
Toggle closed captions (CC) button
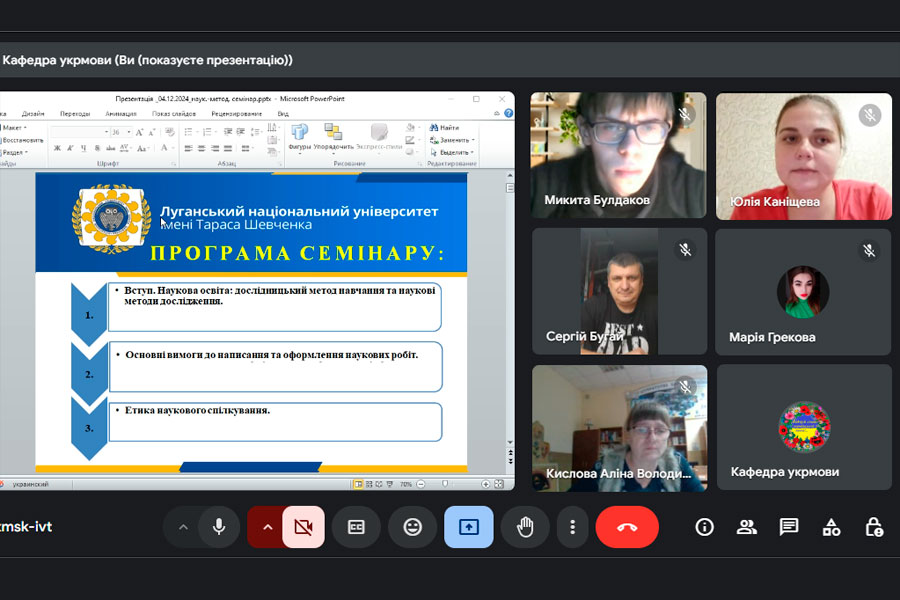click(x=356, y=527)
